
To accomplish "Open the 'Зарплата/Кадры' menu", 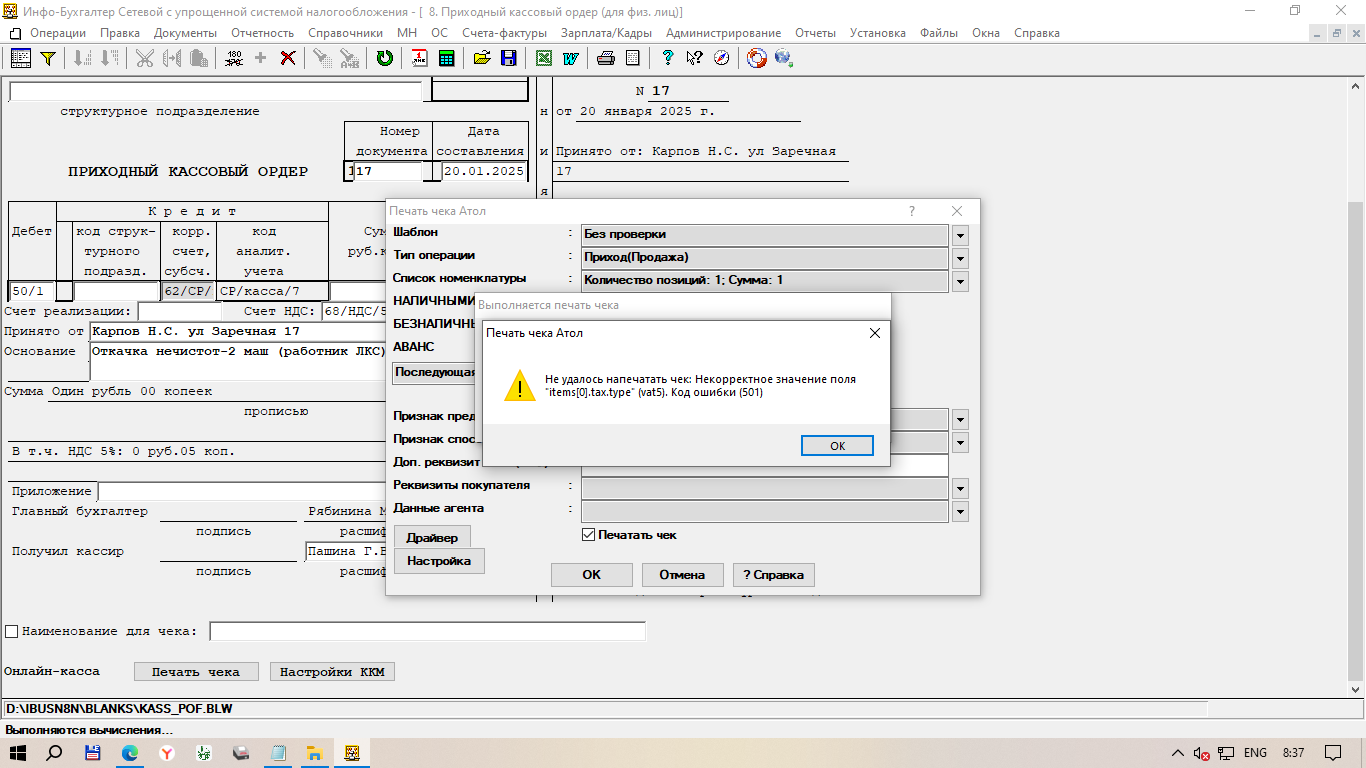I will click(606, 33).
